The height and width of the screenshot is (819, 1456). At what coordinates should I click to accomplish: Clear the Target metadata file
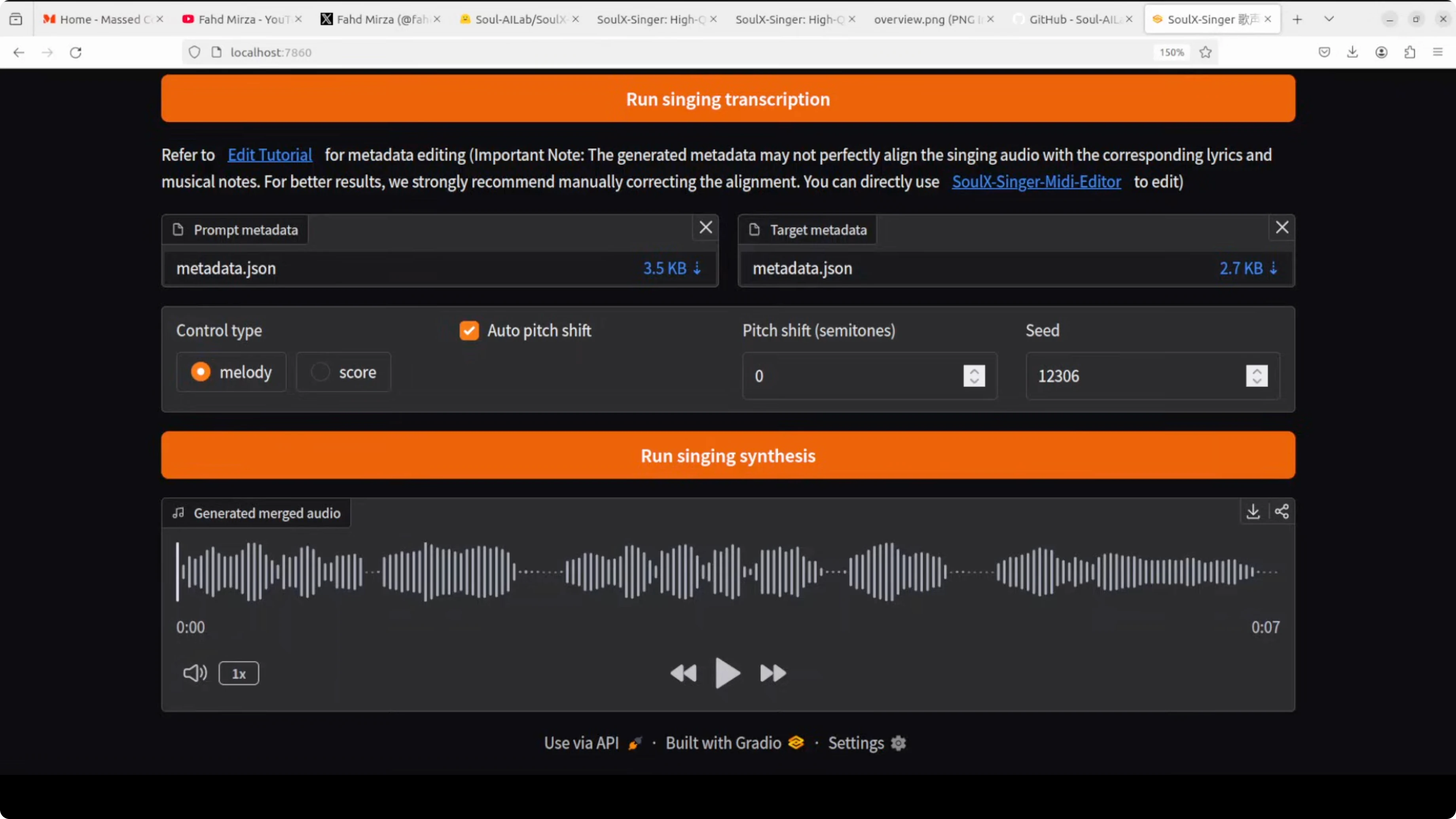(1282, 227)
